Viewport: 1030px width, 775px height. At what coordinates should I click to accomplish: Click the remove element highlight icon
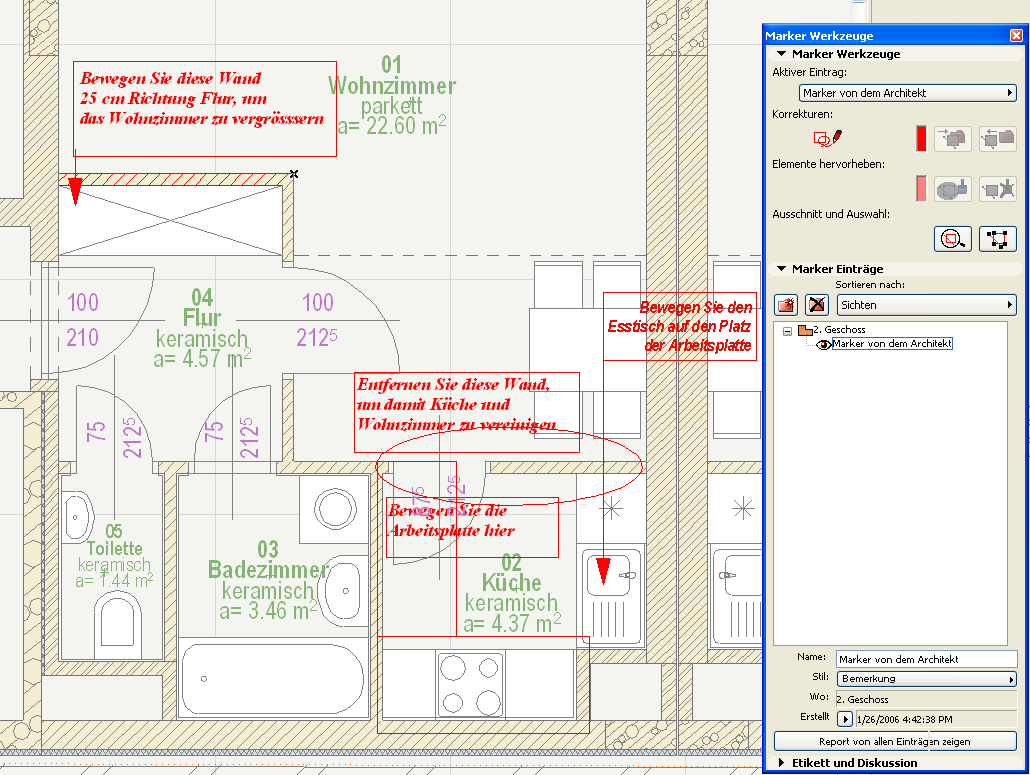(998, 189)
